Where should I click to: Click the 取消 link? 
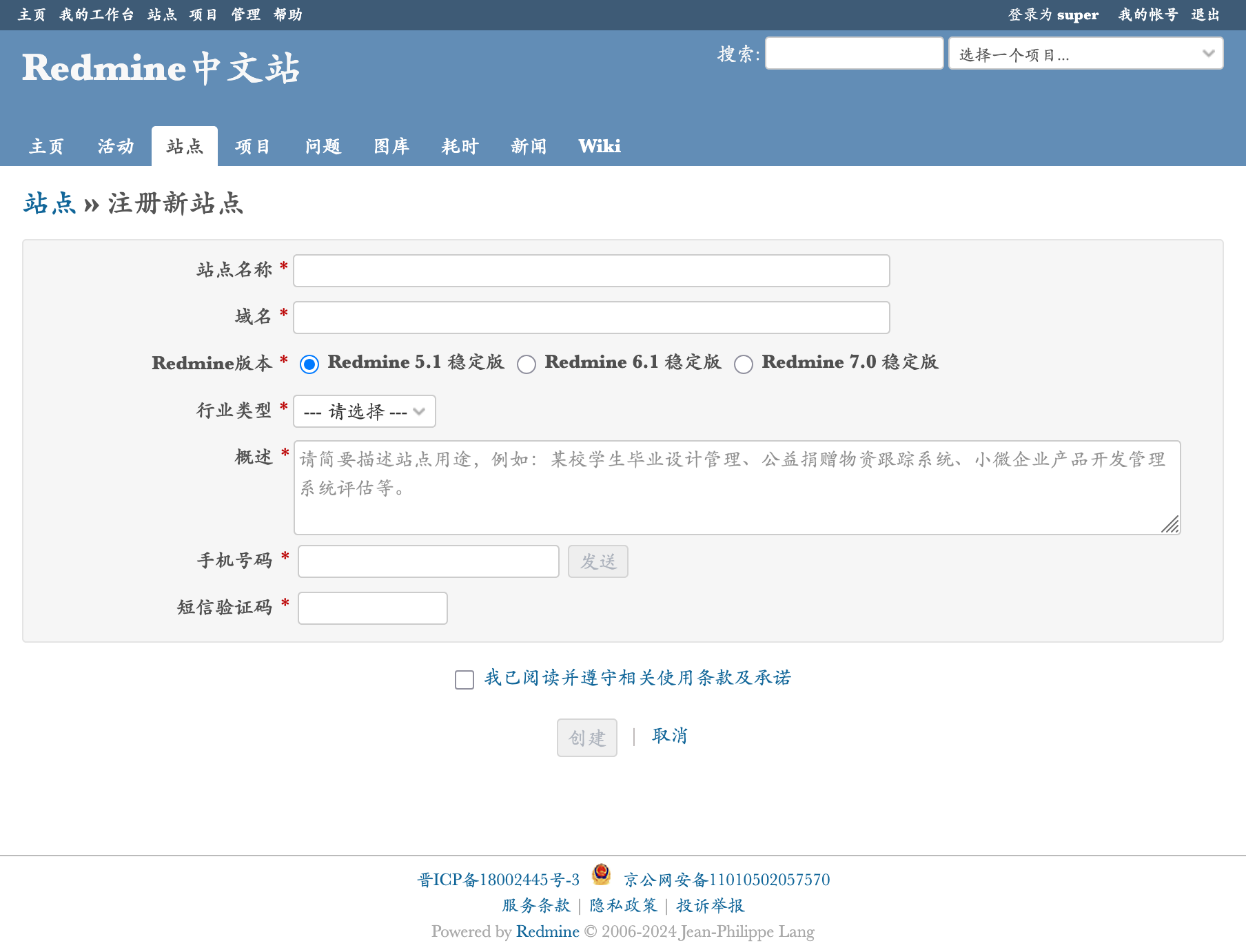click(x=670, y=736)
